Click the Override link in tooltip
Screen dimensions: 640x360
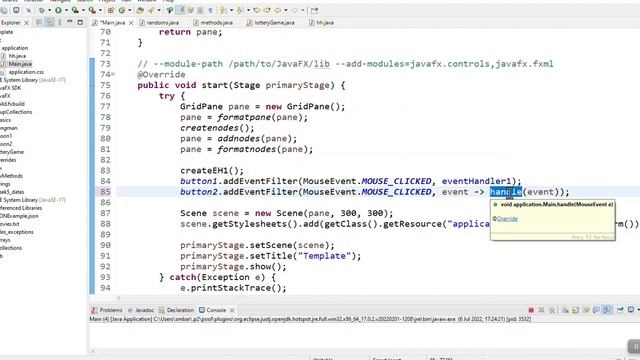coord(507,219)
